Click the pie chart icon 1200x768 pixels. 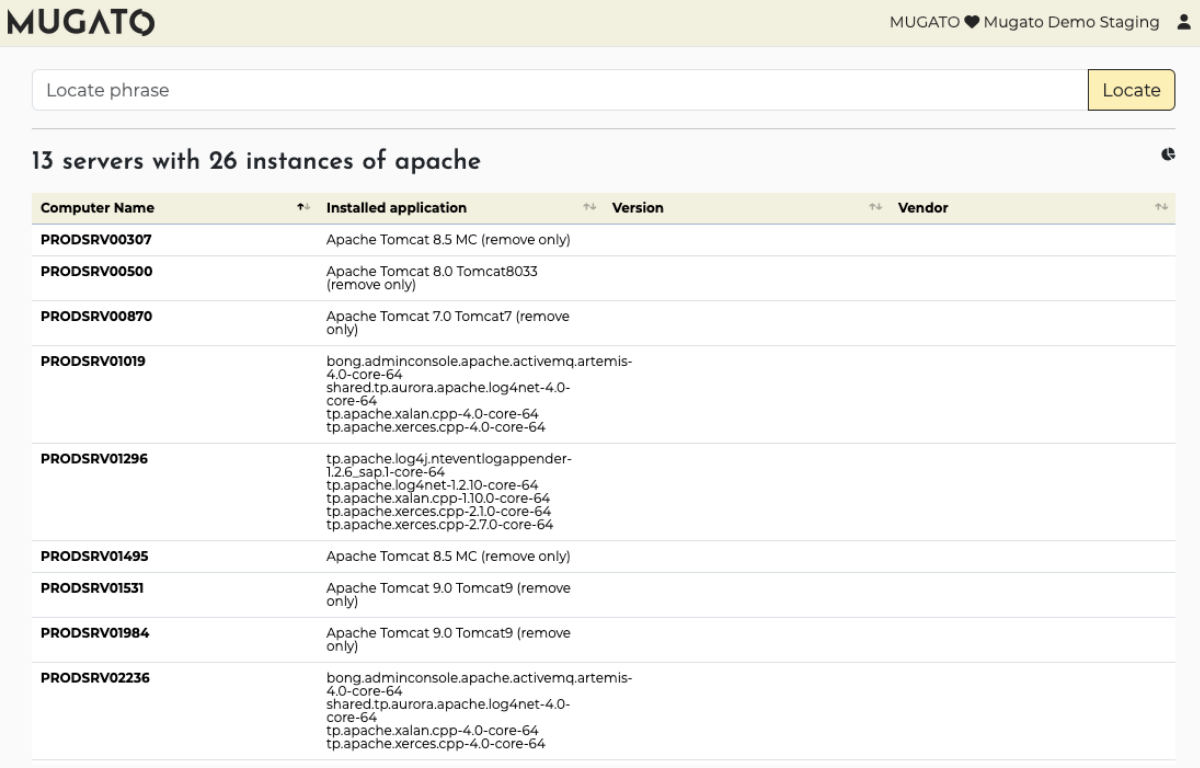coord(1167,155)
